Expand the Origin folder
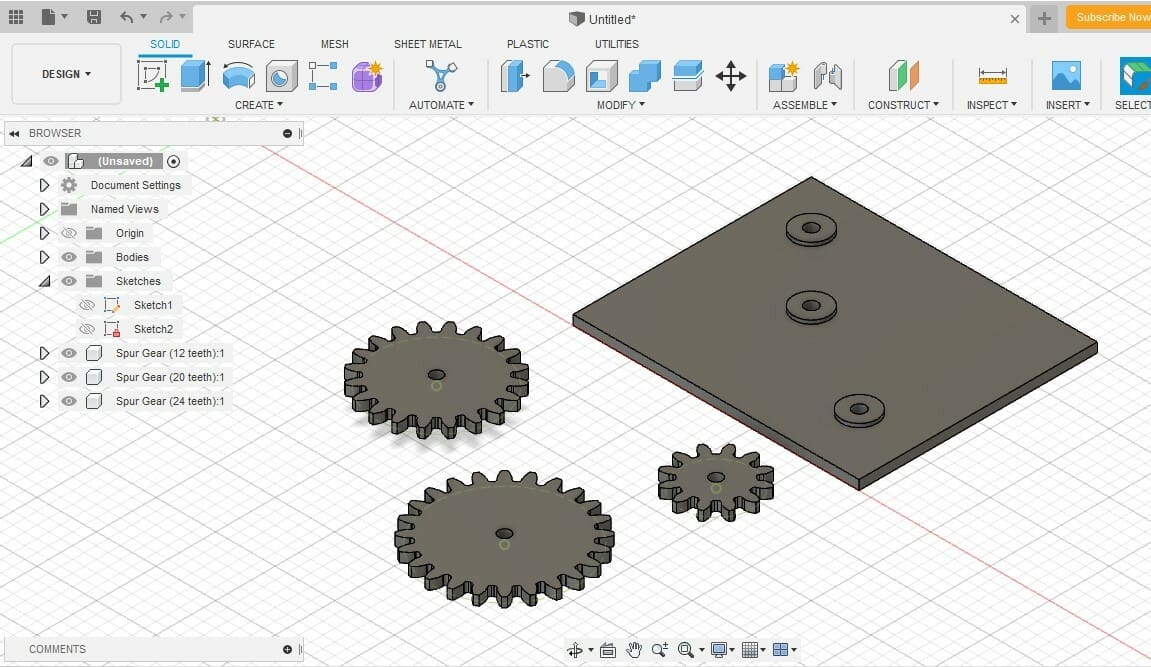The height and width of the screenshot is (667, 1151). [x=44, y=233]
